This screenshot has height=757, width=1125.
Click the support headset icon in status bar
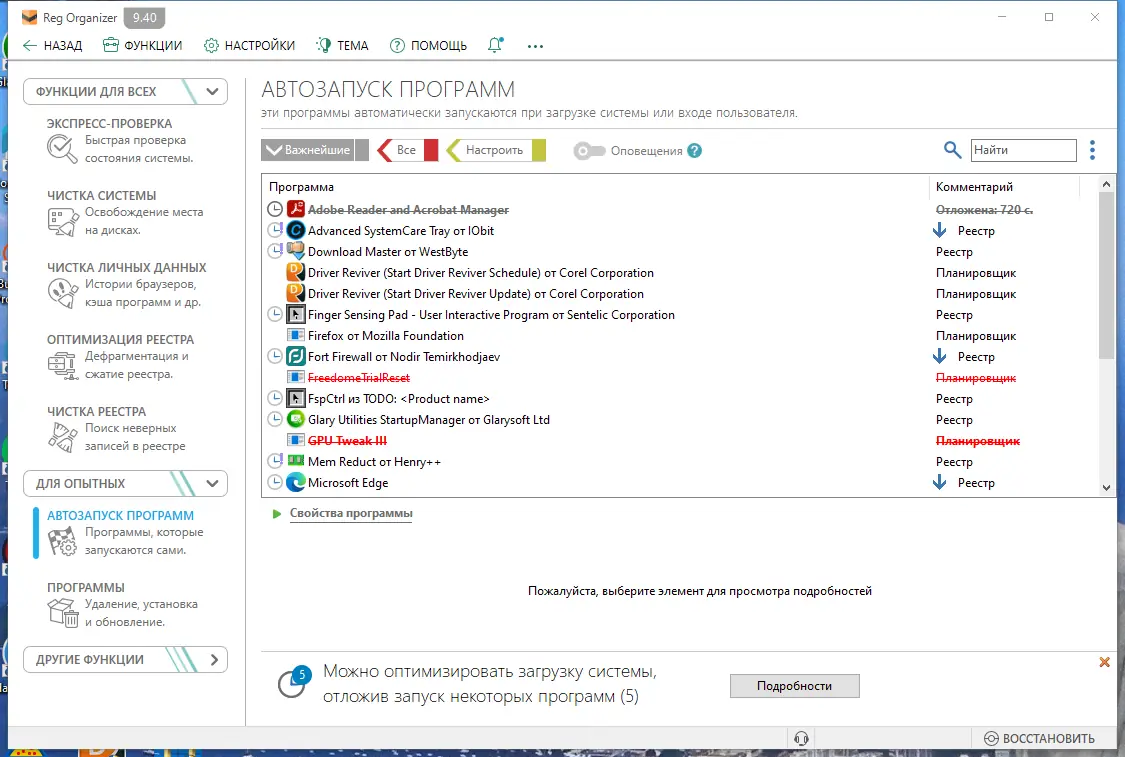coord(801,738)
